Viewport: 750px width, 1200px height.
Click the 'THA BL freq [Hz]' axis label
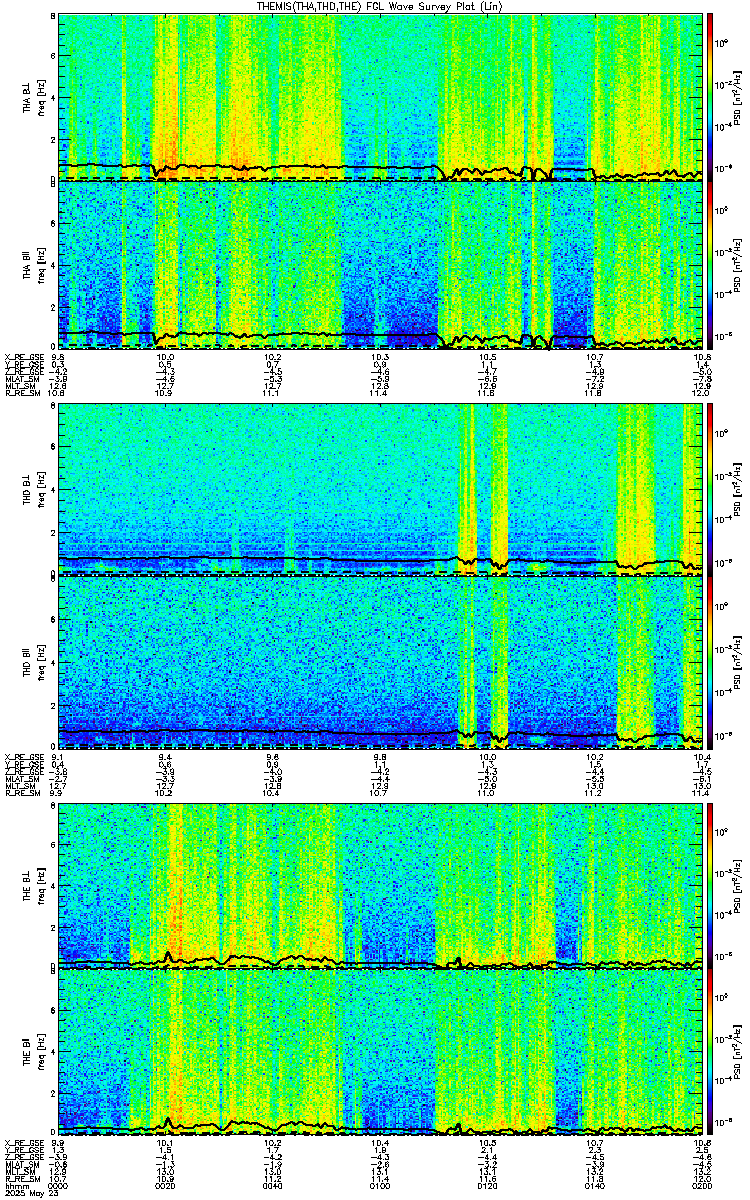click(x=34, y=96)
